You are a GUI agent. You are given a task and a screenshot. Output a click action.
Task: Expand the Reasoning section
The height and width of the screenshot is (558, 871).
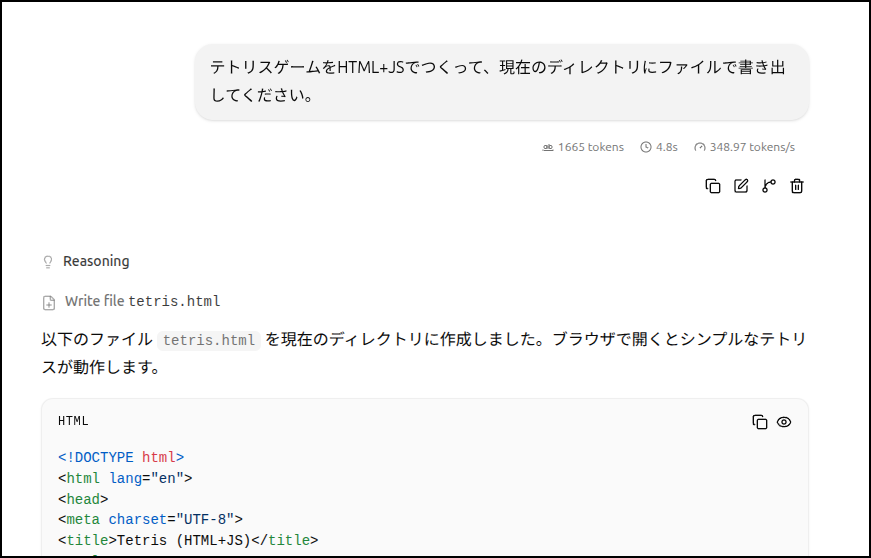[x=96, y=261]
